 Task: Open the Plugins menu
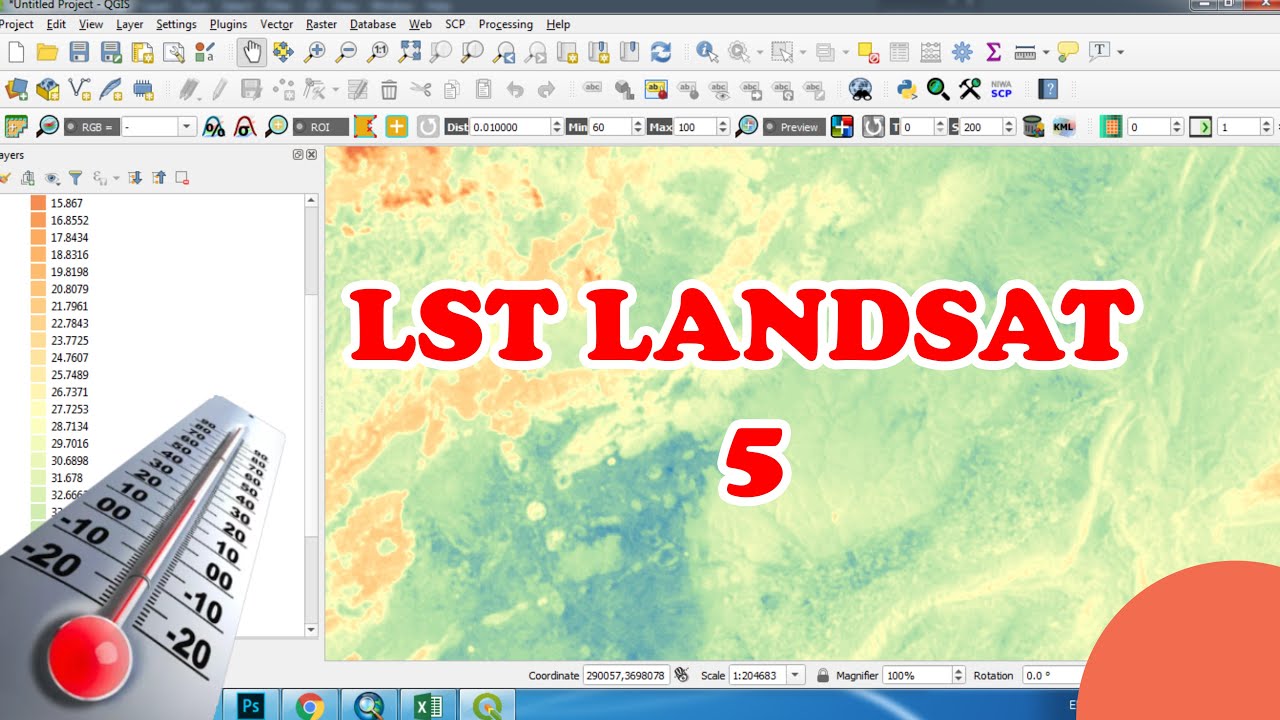point(228,24)
